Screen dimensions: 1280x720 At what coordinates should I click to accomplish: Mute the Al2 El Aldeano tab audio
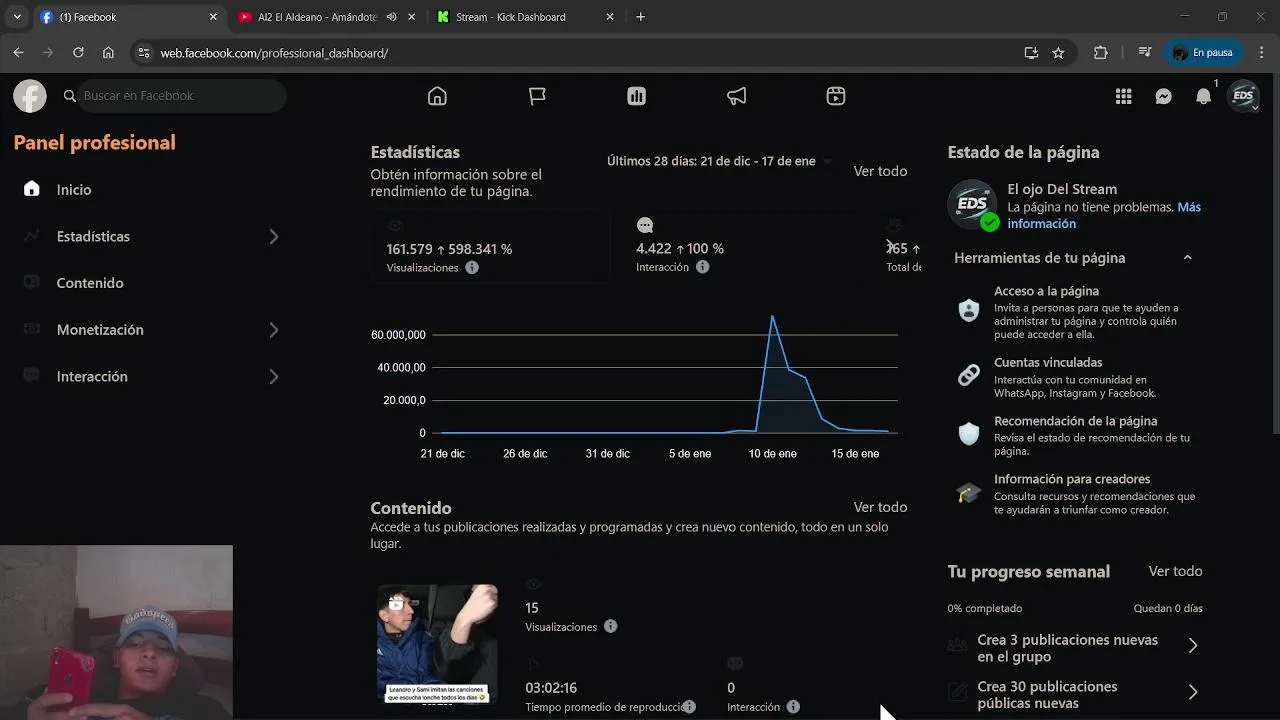391,17
